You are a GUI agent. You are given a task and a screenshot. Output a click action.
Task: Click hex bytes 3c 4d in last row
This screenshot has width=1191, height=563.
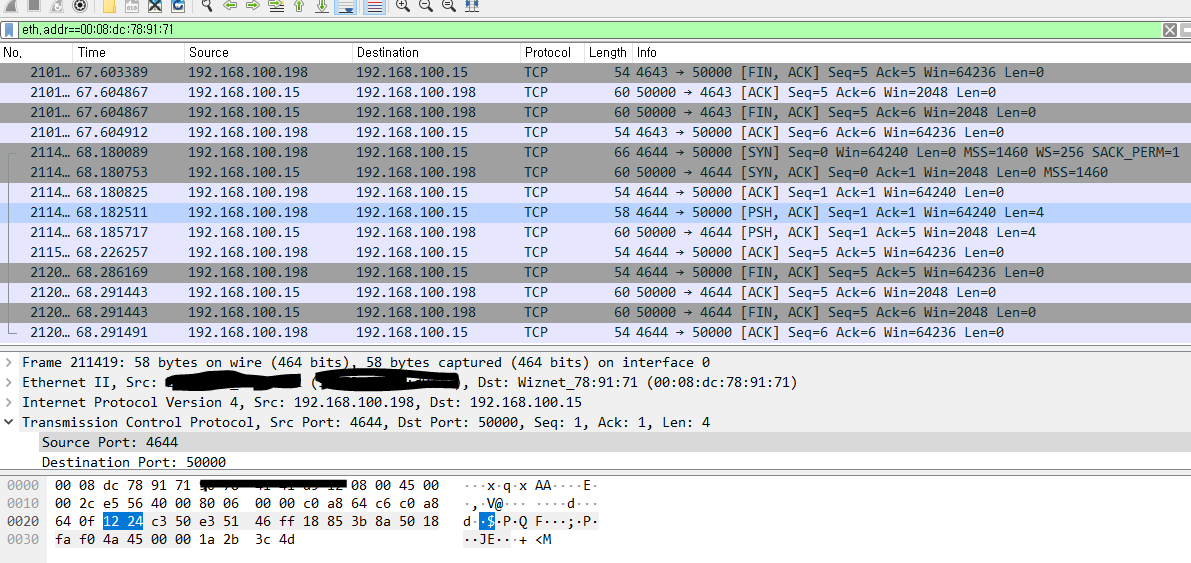[275, 539]
